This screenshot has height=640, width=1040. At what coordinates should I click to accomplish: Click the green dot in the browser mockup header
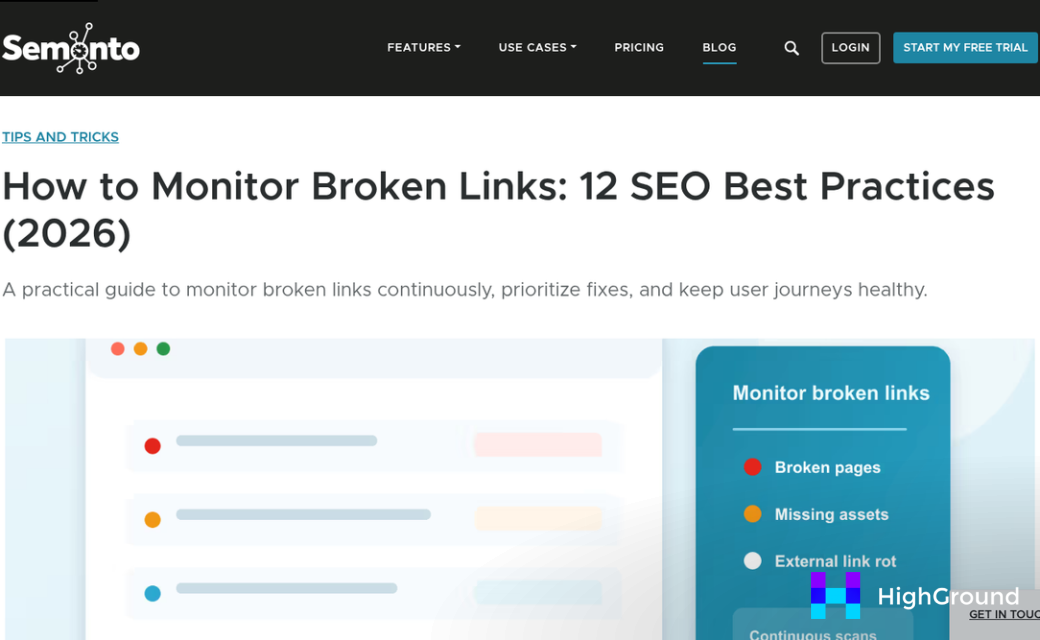[x=163, y=349]
